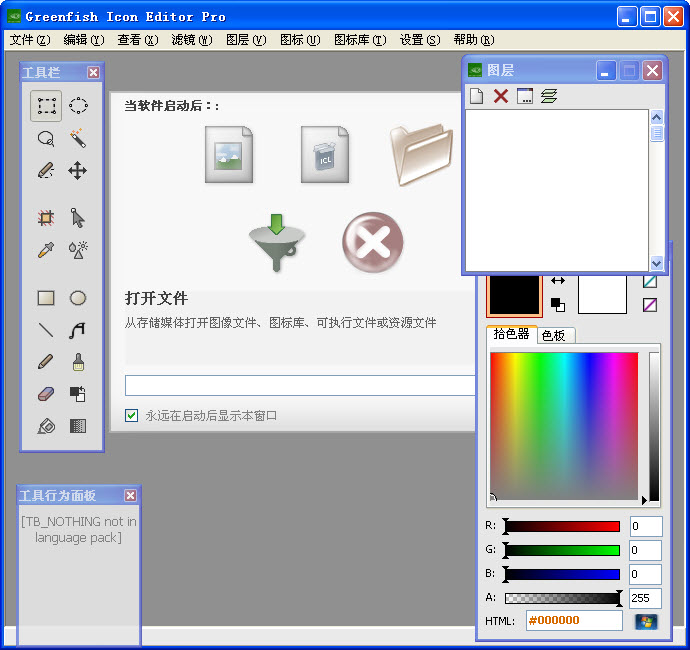The image size is (690, 650).
Task: Switch to the 色板 swatches tab
Action: (554, 335)
